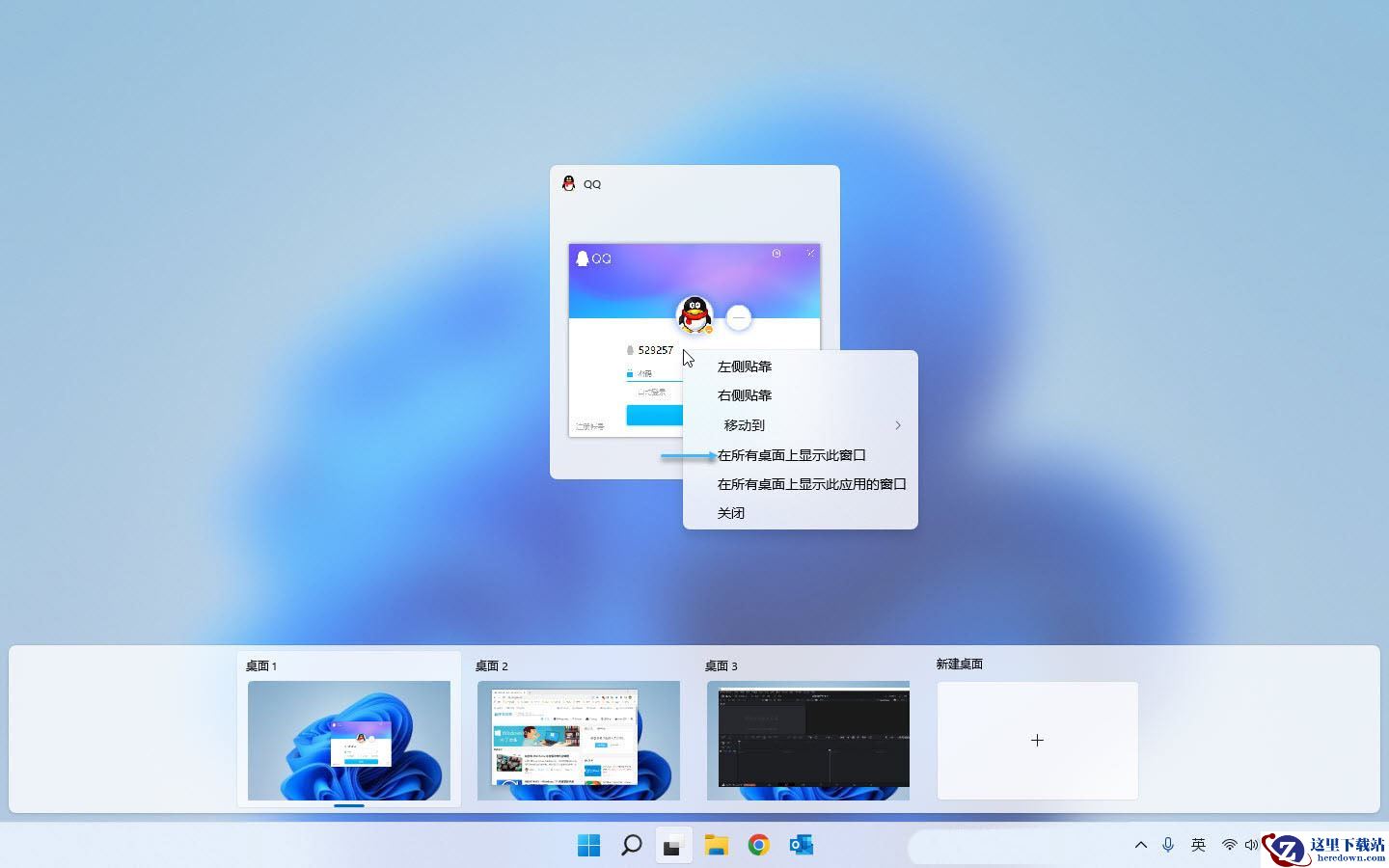This screenshot has height=868, width=1389.
Task: Click the 新建桌面 label
Action: 960,664
